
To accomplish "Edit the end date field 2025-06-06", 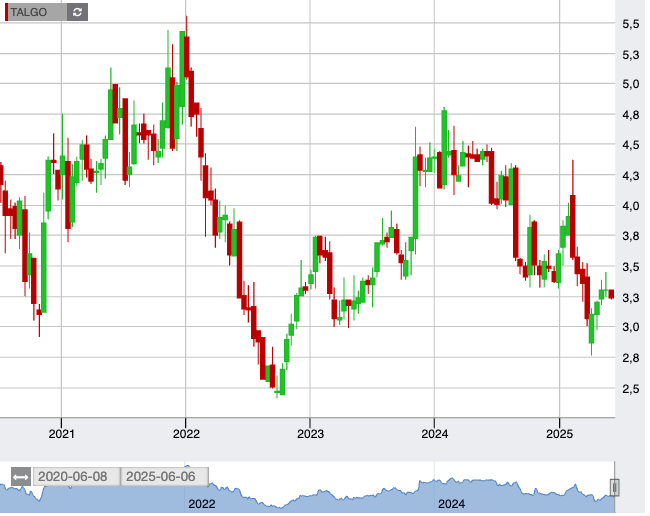I will pos(164,477).
